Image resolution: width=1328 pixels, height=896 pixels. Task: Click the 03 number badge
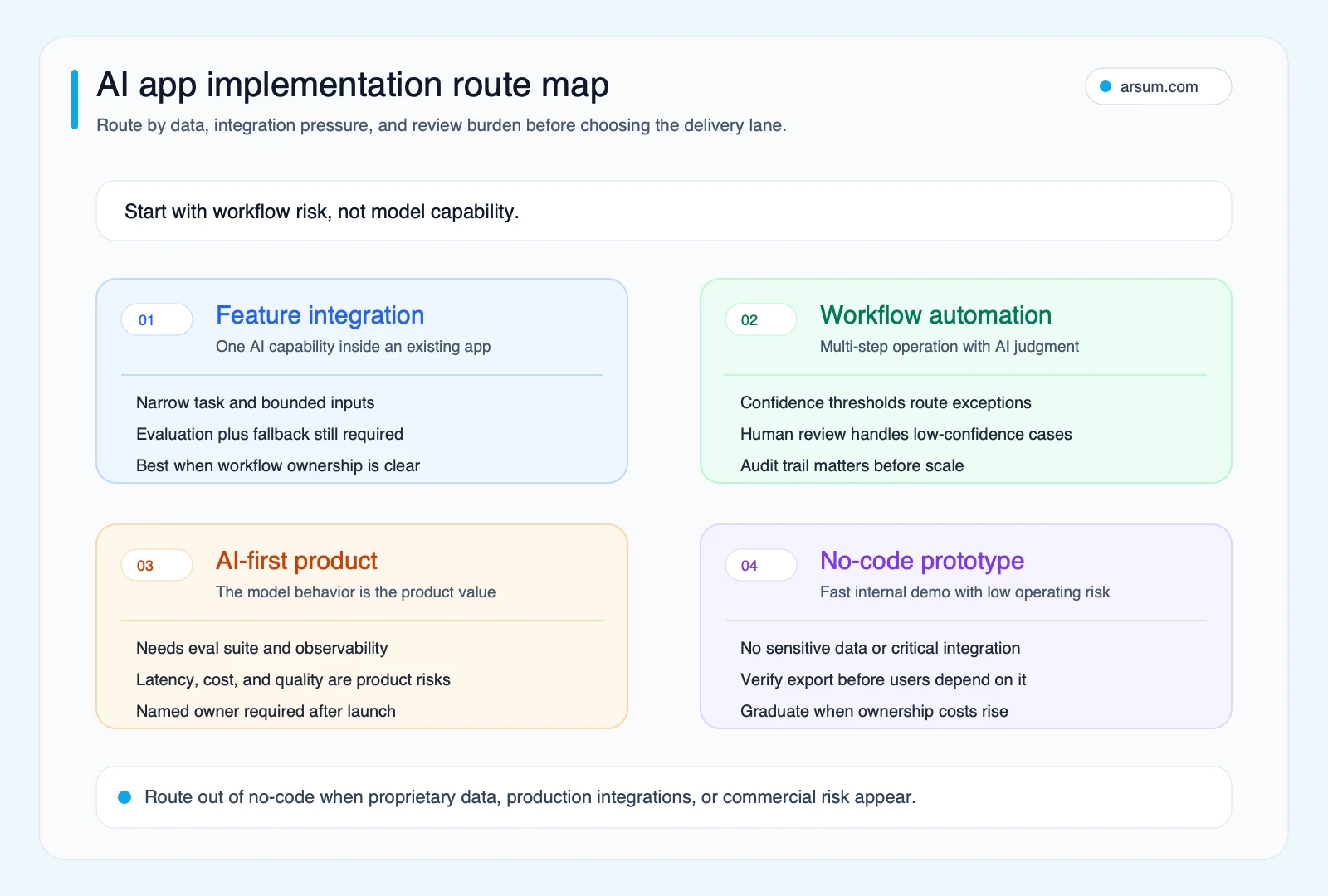point(157,565)
